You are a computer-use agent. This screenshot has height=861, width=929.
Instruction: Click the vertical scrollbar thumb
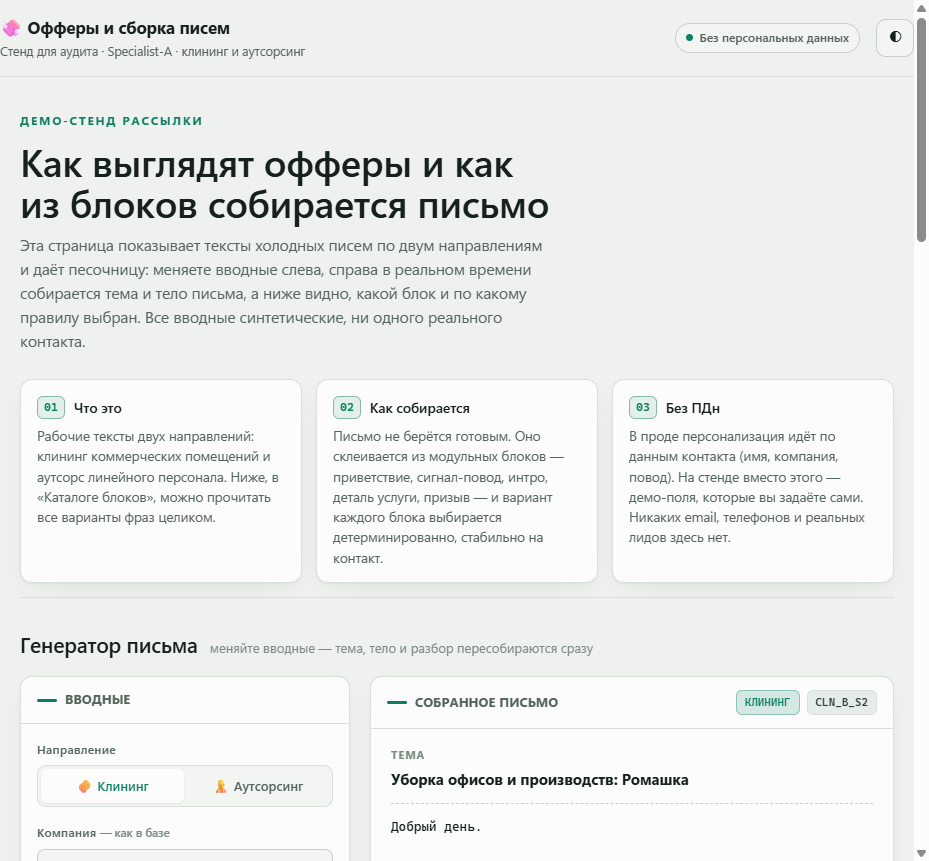921,129
